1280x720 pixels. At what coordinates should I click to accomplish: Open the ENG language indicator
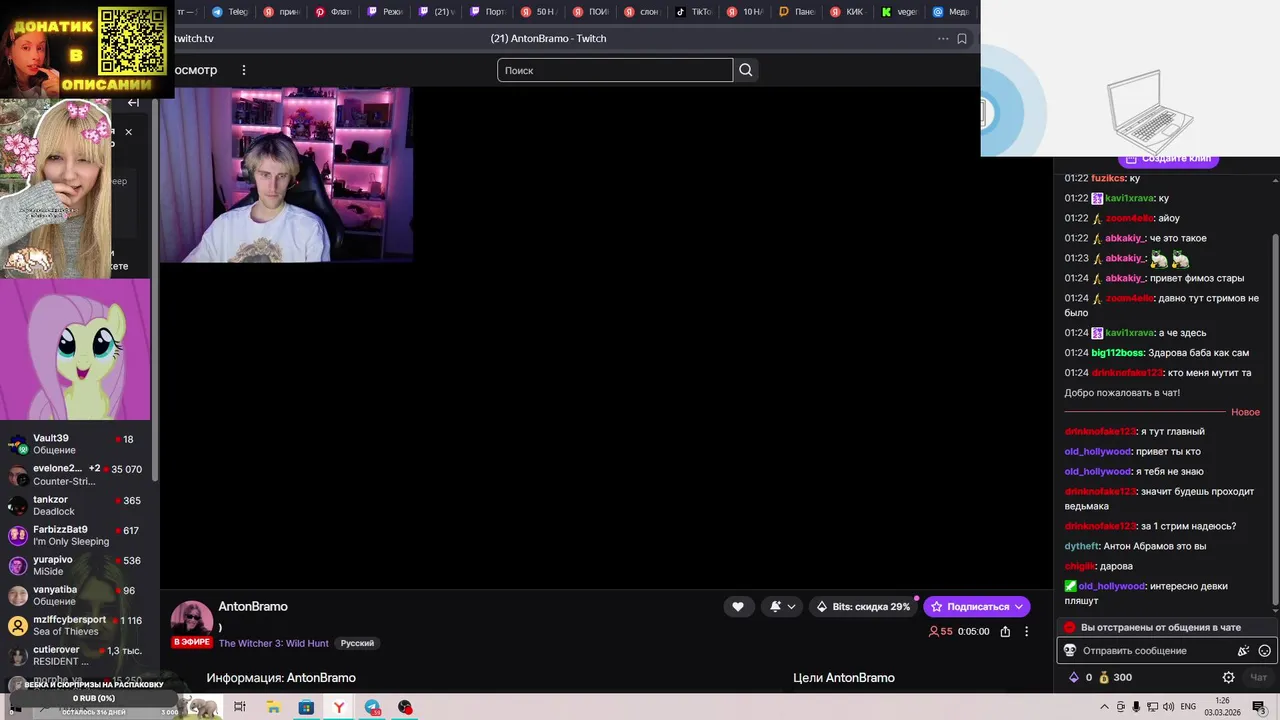(1188, 707)
